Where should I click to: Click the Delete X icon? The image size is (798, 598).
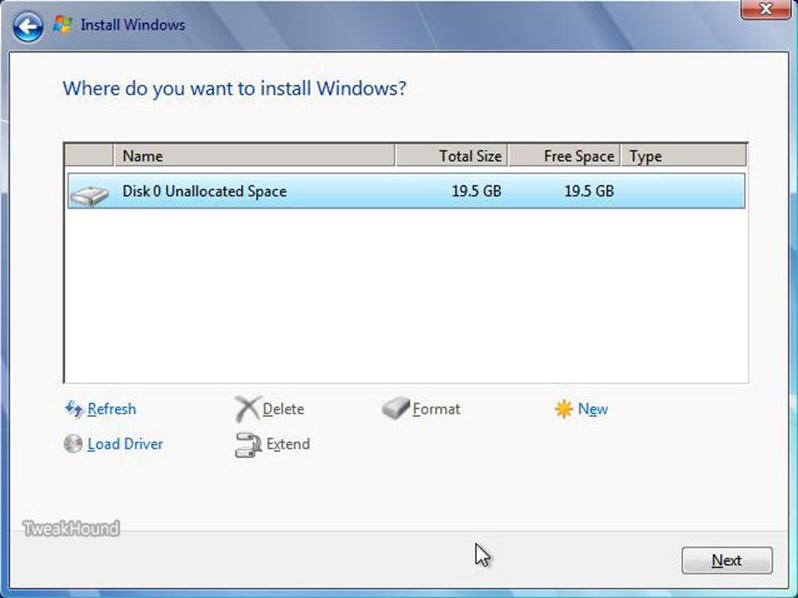coord(247,409)
